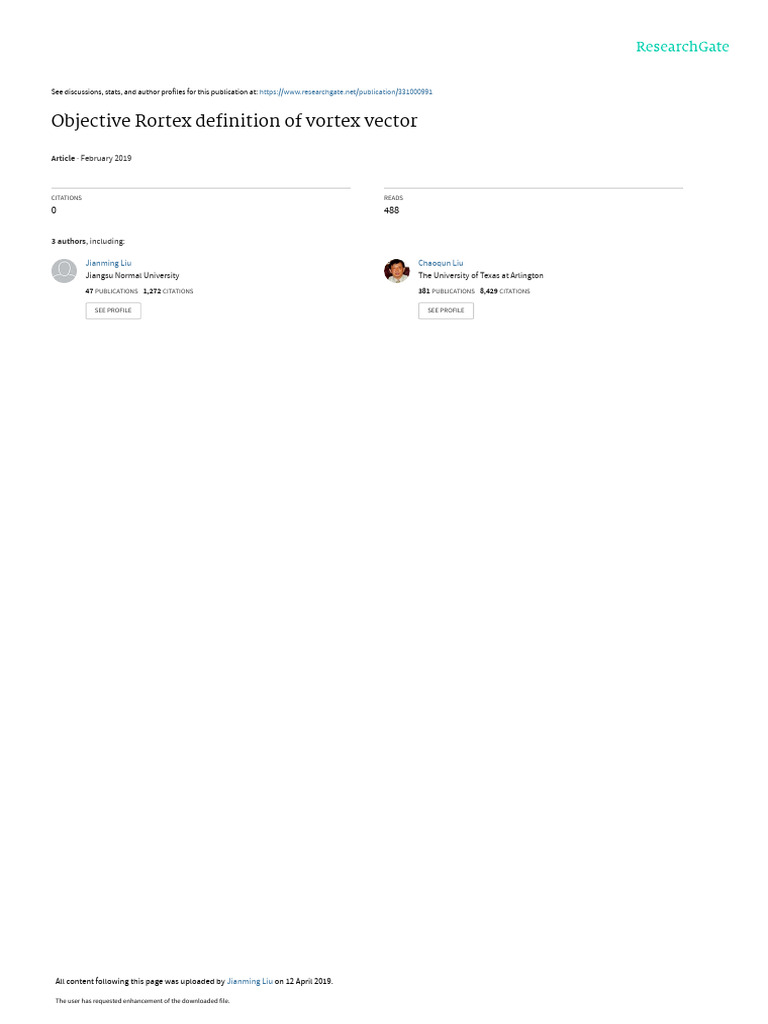This screenshot has height=1024, width=768.
Task: Click the Jiangsu Normal University affiliation
Action: click(x=133, y=276)
